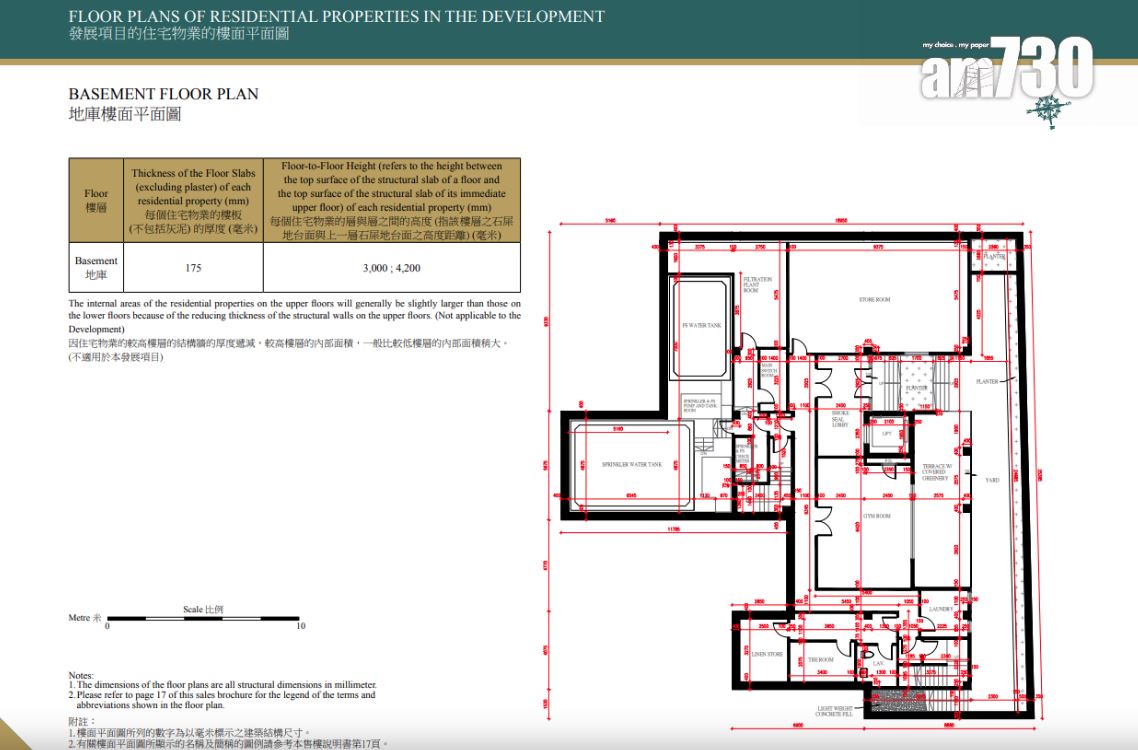Click the FS Water Tank outline
This screenshot has height=750, width=1138.
tap(701, 326)
